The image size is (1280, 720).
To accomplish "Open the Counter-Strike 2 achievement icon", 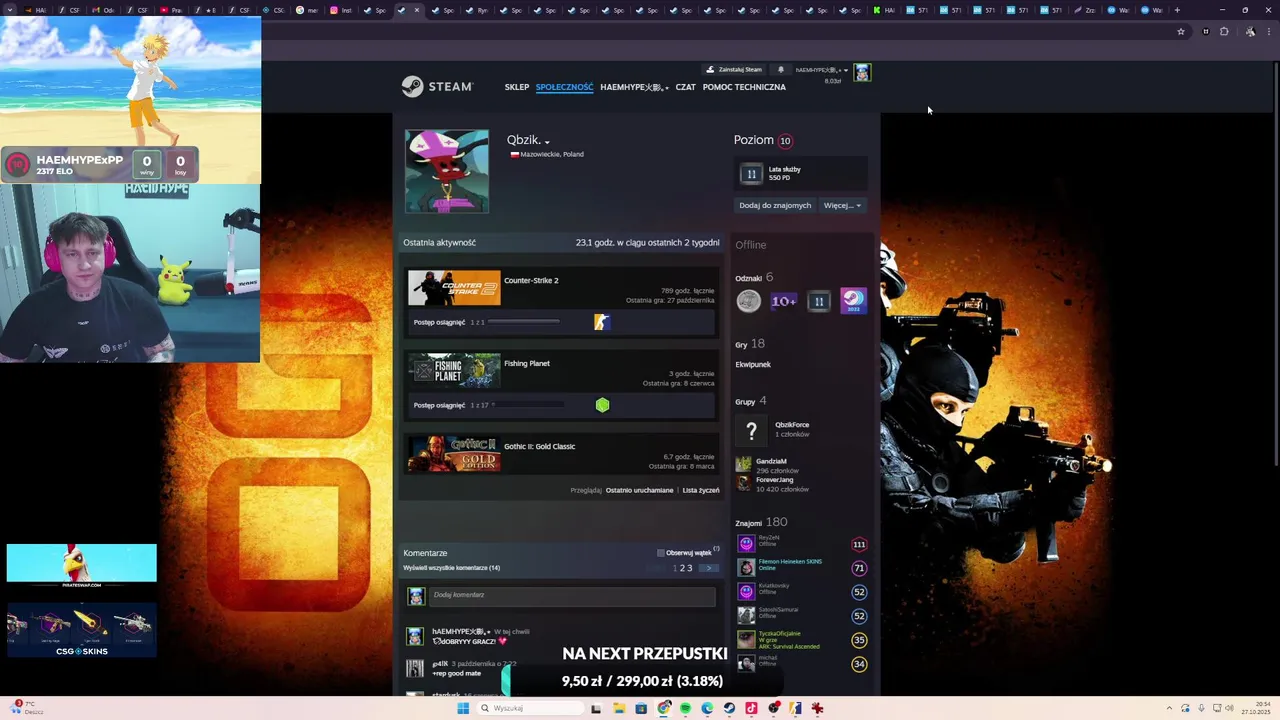I will coord(602,322).
